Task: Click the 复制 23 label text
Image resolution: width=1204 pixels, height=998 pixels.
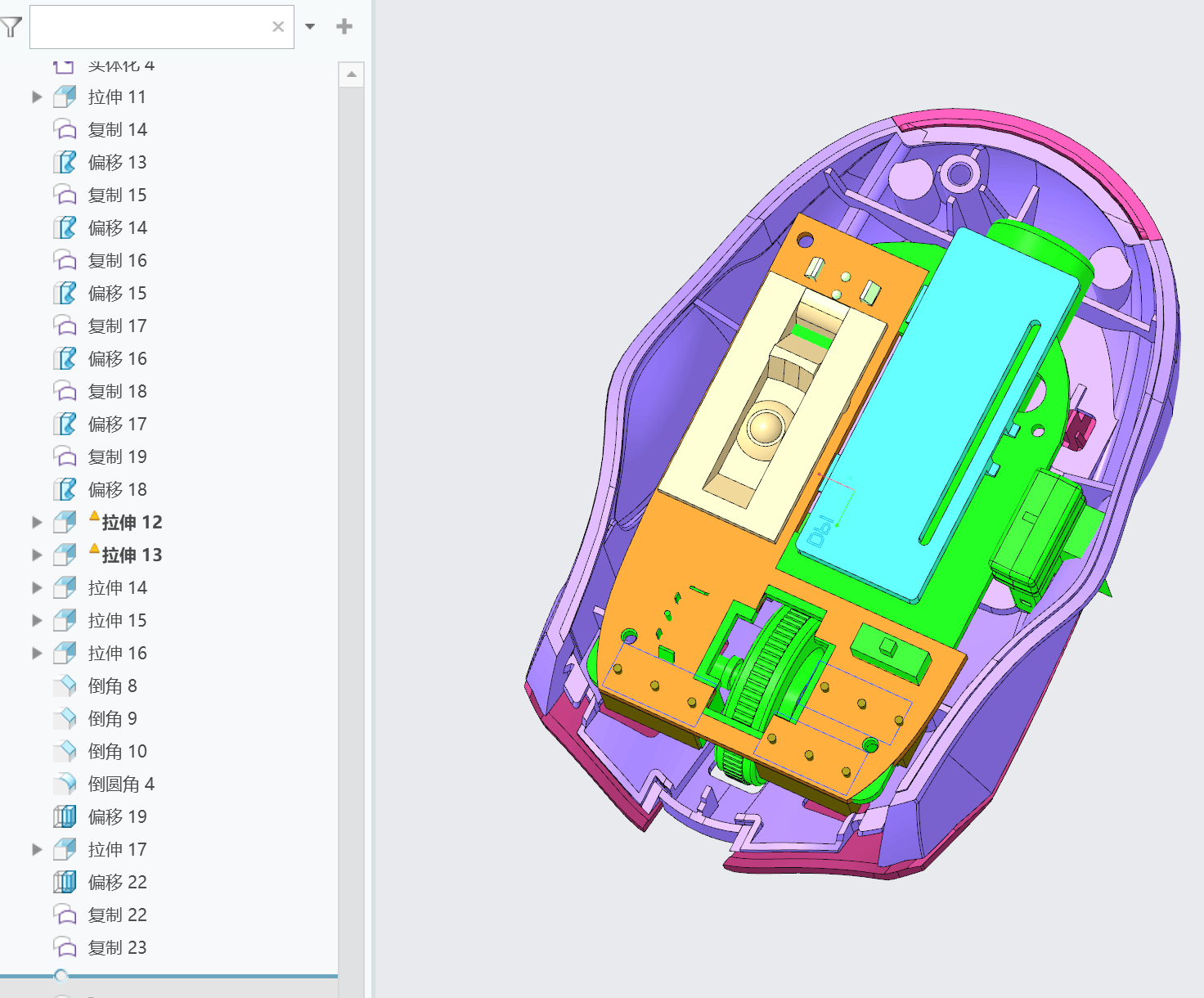Action: [x=118, y=947]
